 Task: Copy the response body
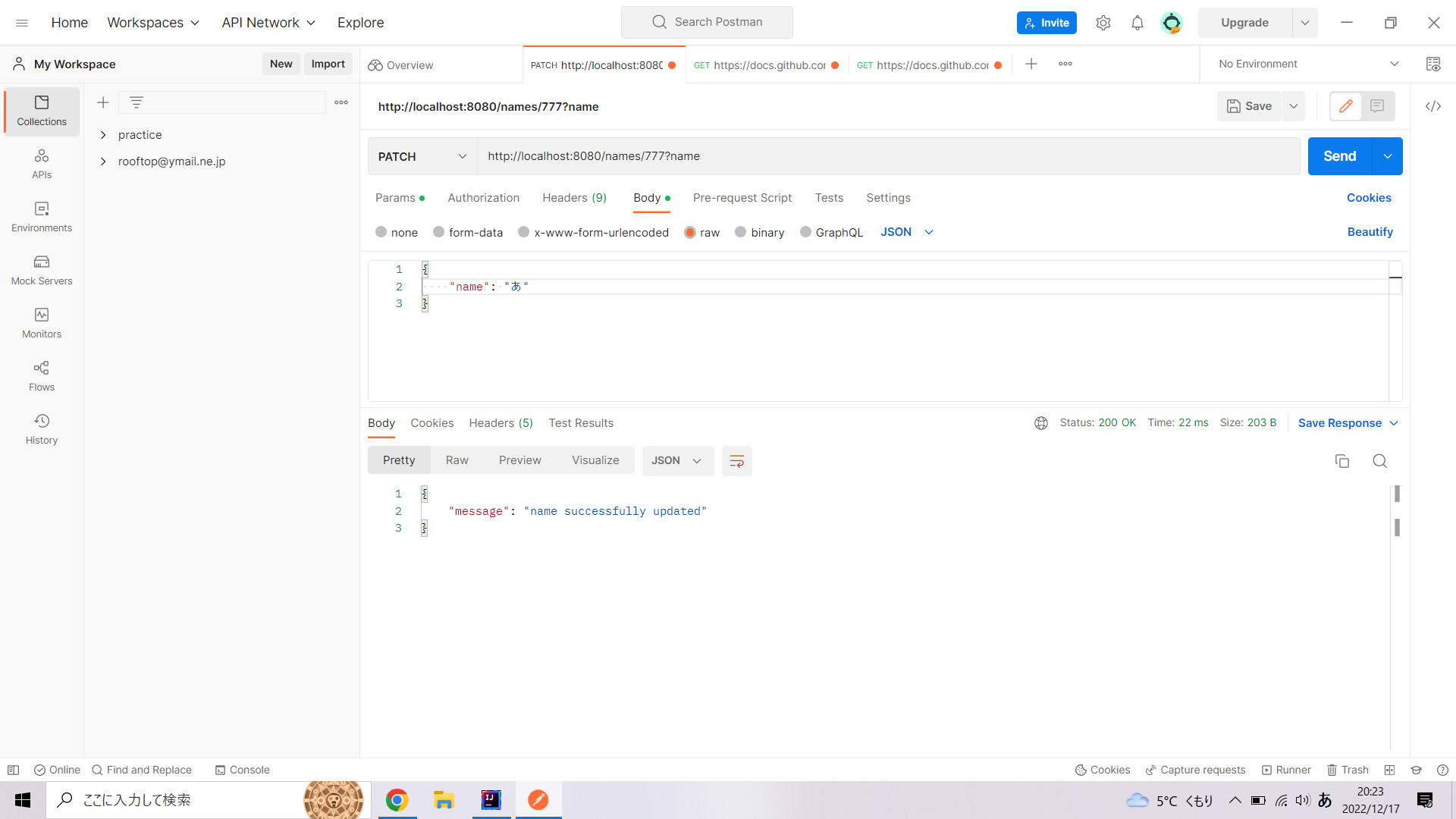(1342, 461)
